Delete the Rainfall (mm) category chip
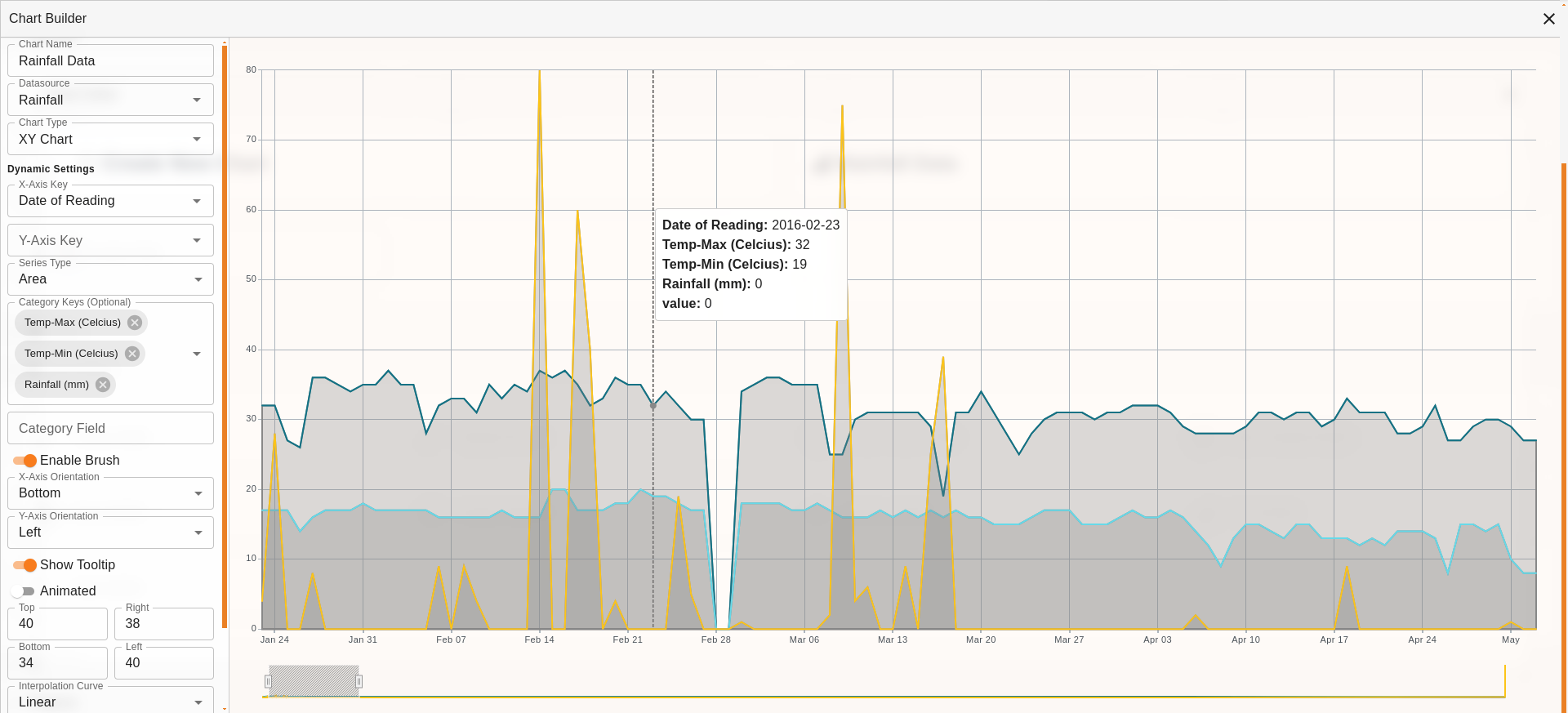The image size is (1568, 713). point(103,385)
